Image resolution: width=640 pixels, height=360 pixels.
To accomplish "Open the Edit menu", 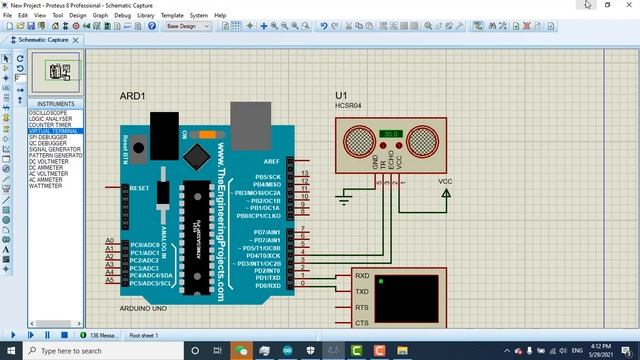I will point(23,16).
